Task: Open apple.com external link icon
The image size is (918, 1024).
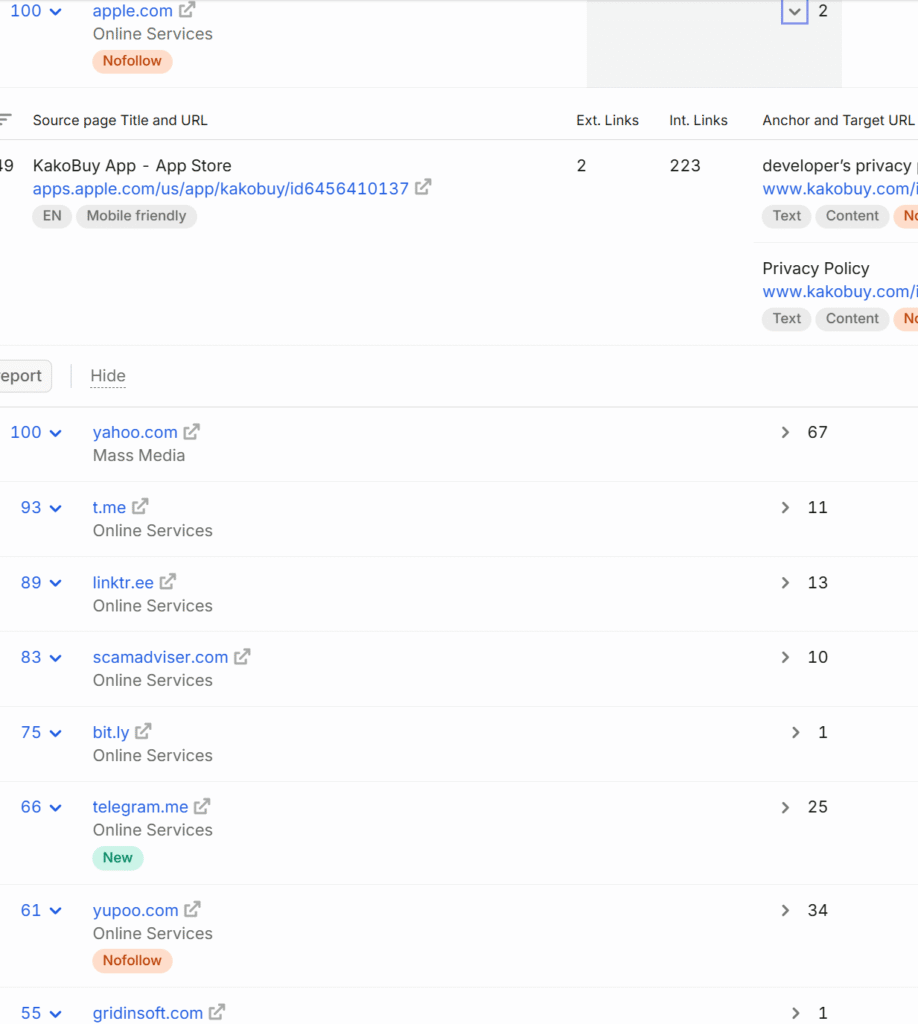Action: coord(187,10)
